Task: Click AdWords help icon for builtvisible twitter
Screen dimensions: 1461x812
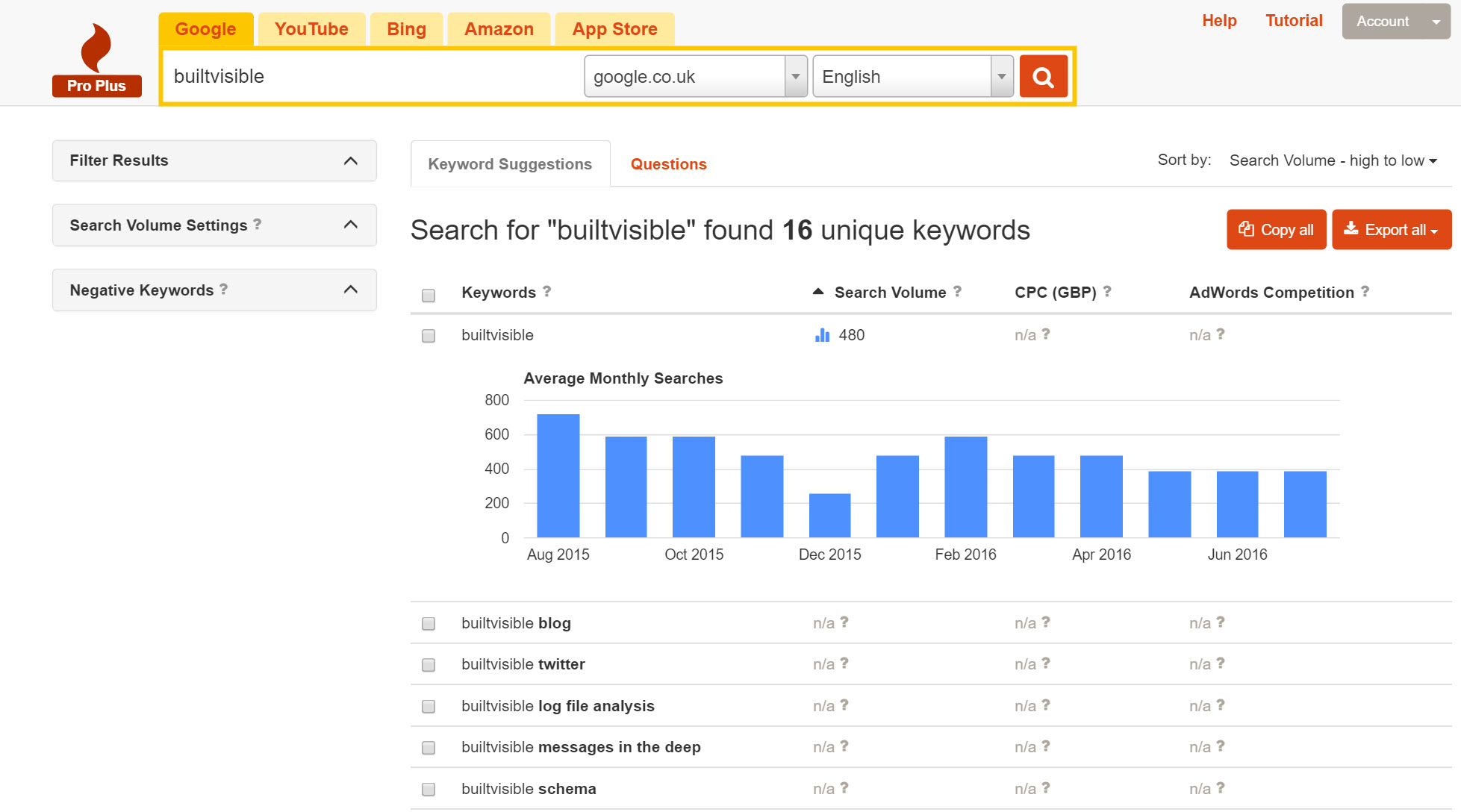Action: pyautogui.click(x=1221, y=663)
